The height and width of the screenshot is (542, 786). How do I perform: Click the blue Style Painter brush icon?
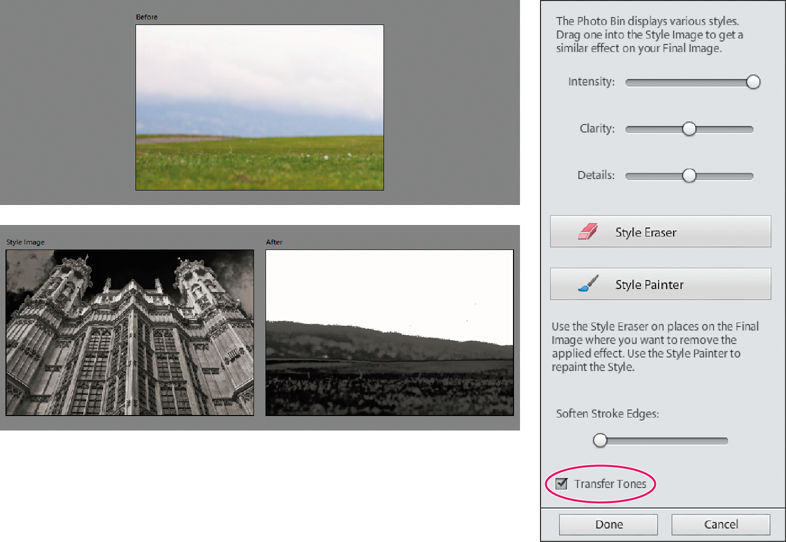[588, 284]
